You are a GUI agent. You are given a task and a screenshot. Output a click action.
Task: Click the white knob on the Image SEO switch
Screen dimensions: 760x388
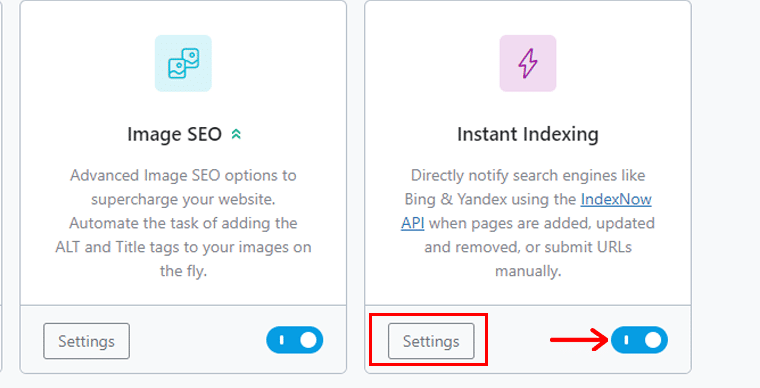click(308, 341)
